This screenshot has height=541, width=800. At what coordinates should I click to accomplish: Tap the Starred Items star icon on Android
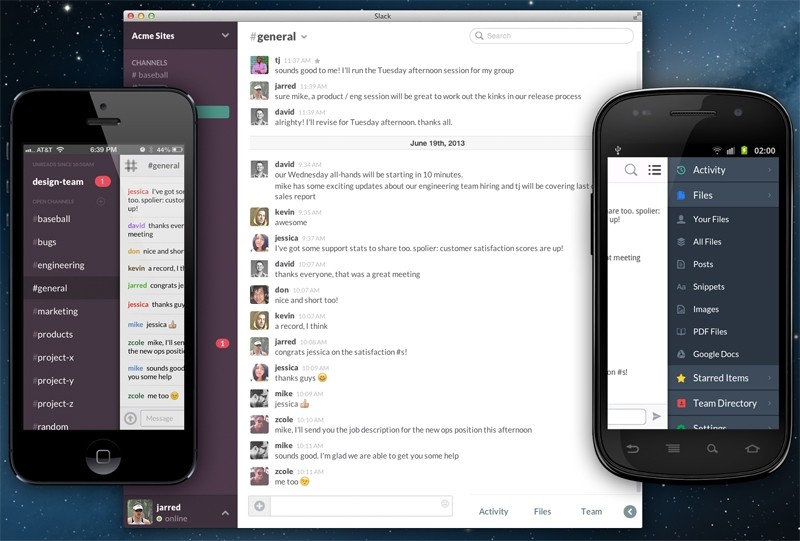681,378
